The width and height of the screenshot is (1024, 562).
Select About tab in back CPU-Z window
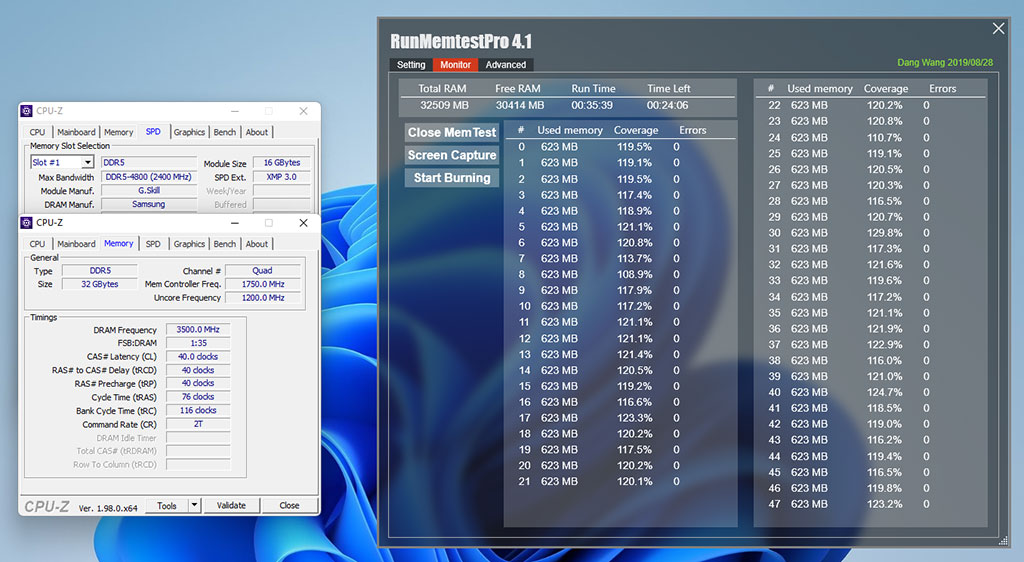[x=257, y=132]
